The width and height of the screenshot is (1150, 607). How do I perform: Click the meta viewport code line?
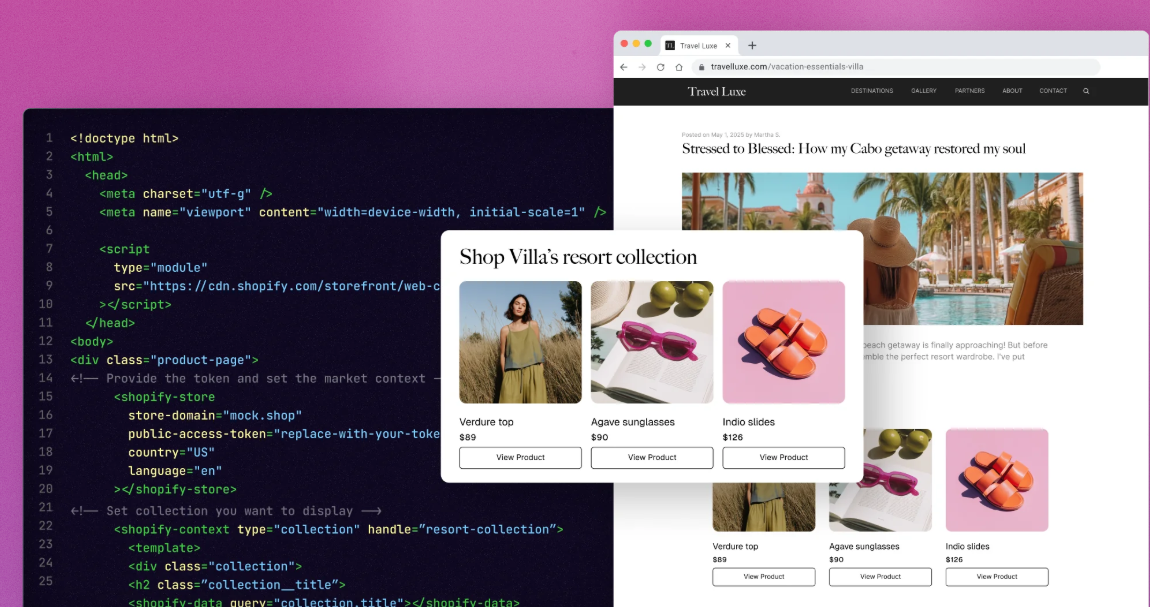click(x=353, y=213)
